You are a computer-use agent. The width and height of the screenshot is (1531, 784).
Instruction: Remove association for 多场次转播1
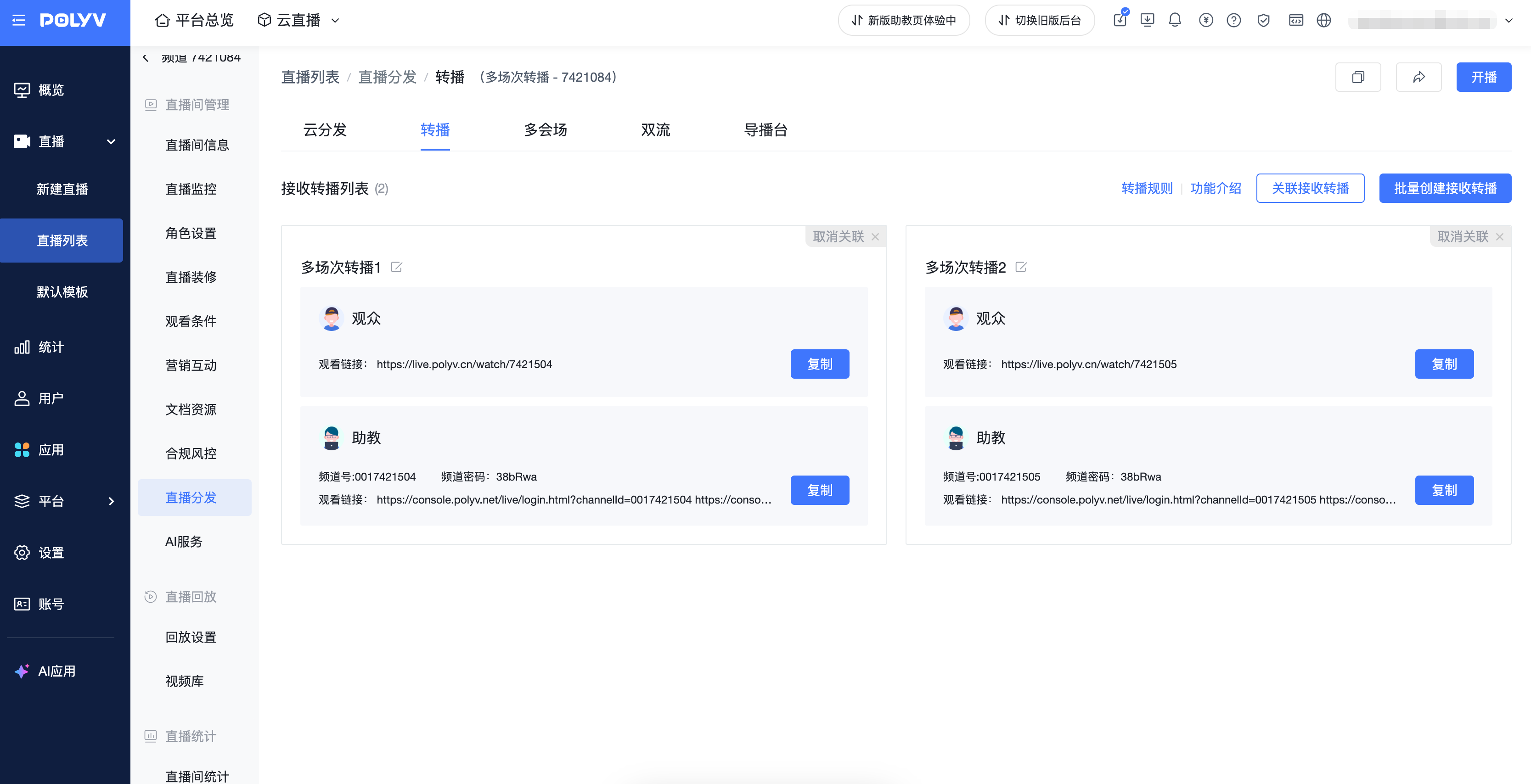click(x=846, y=236)
